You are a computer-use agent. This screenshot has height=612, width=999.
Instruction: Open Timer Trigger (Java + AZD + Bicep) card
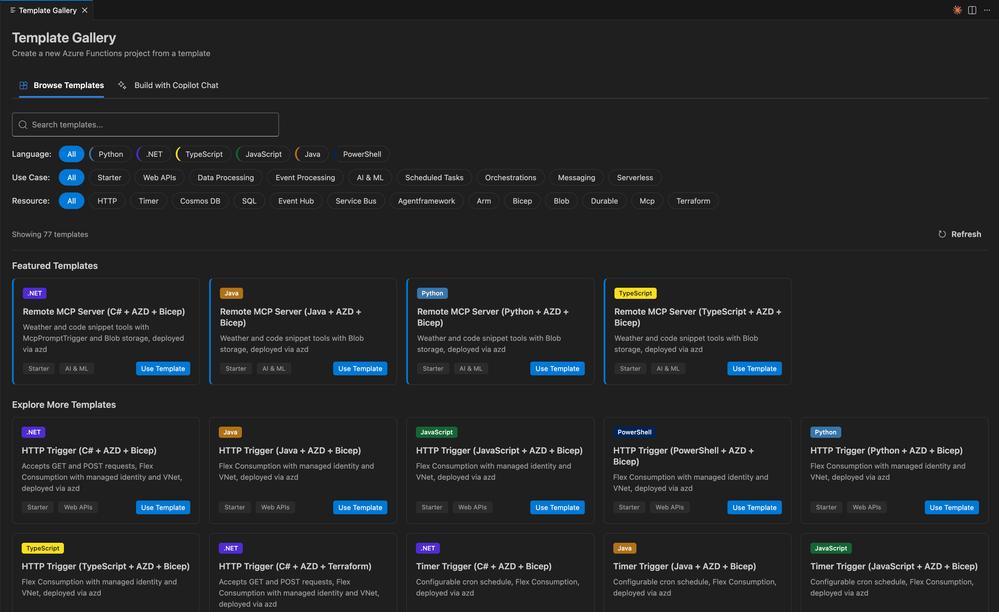click(x=697, y=573)
